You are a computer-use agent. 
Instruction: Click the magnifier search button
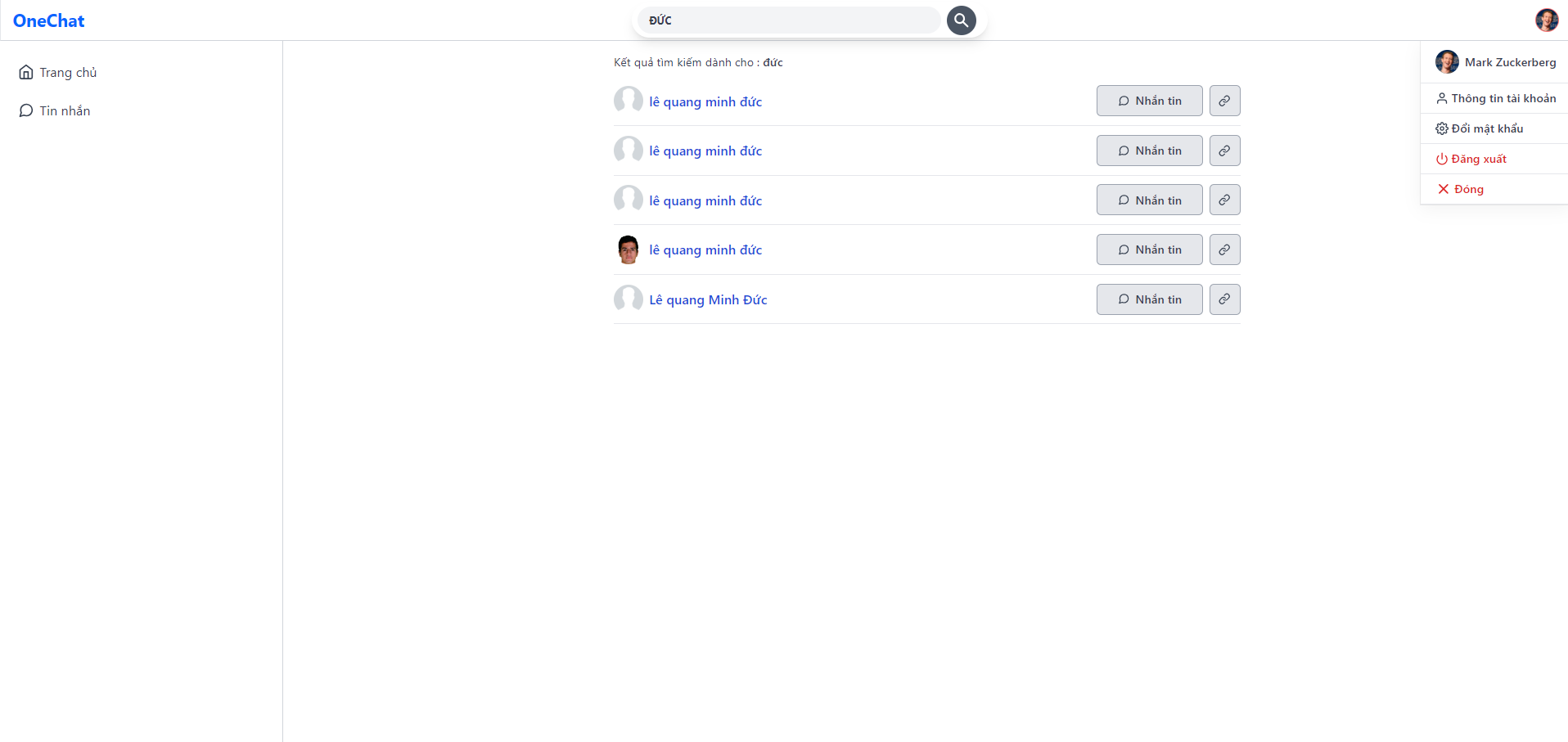[961, 20]
